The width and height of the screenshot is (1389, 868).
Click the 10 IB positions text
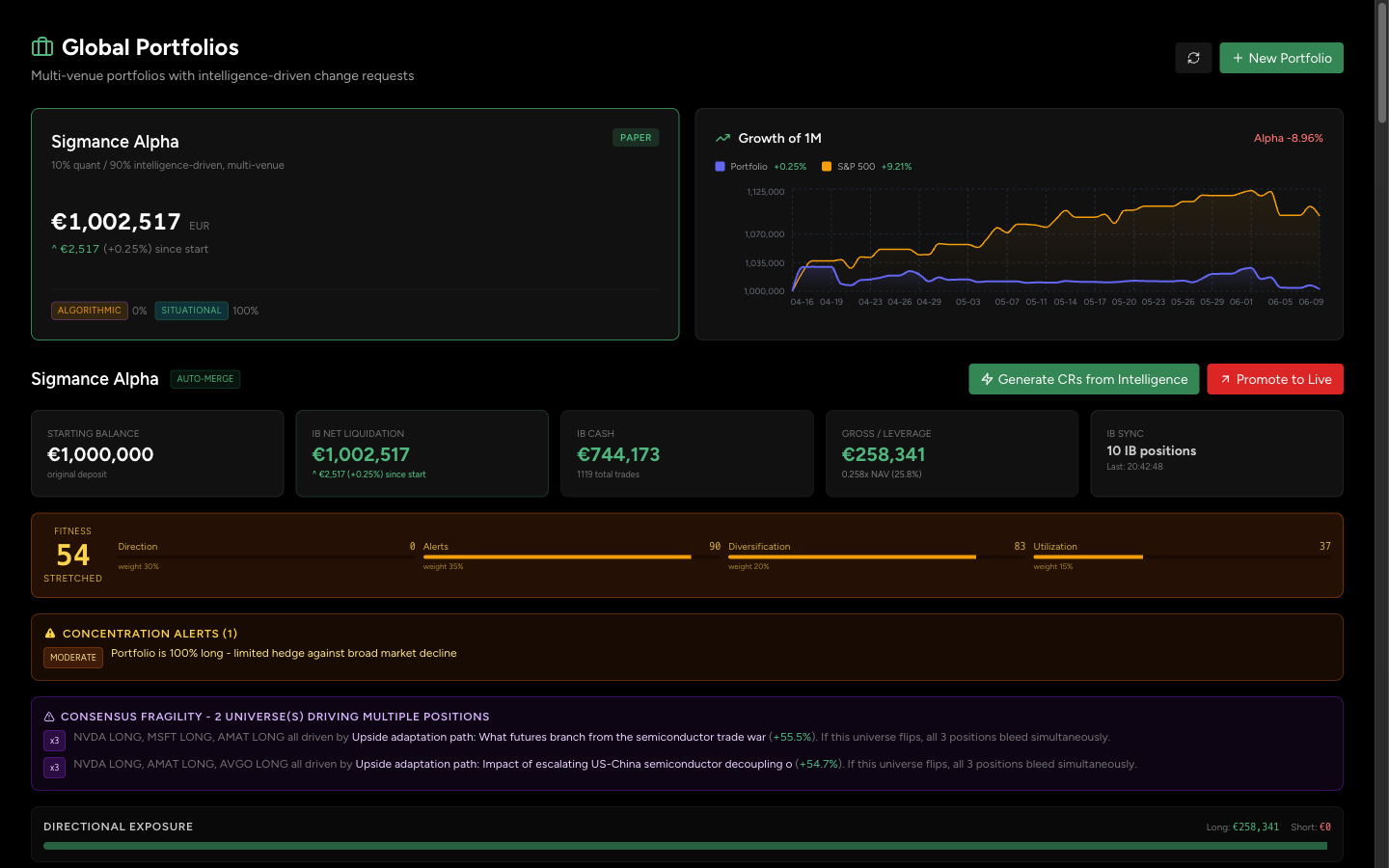1152,450
